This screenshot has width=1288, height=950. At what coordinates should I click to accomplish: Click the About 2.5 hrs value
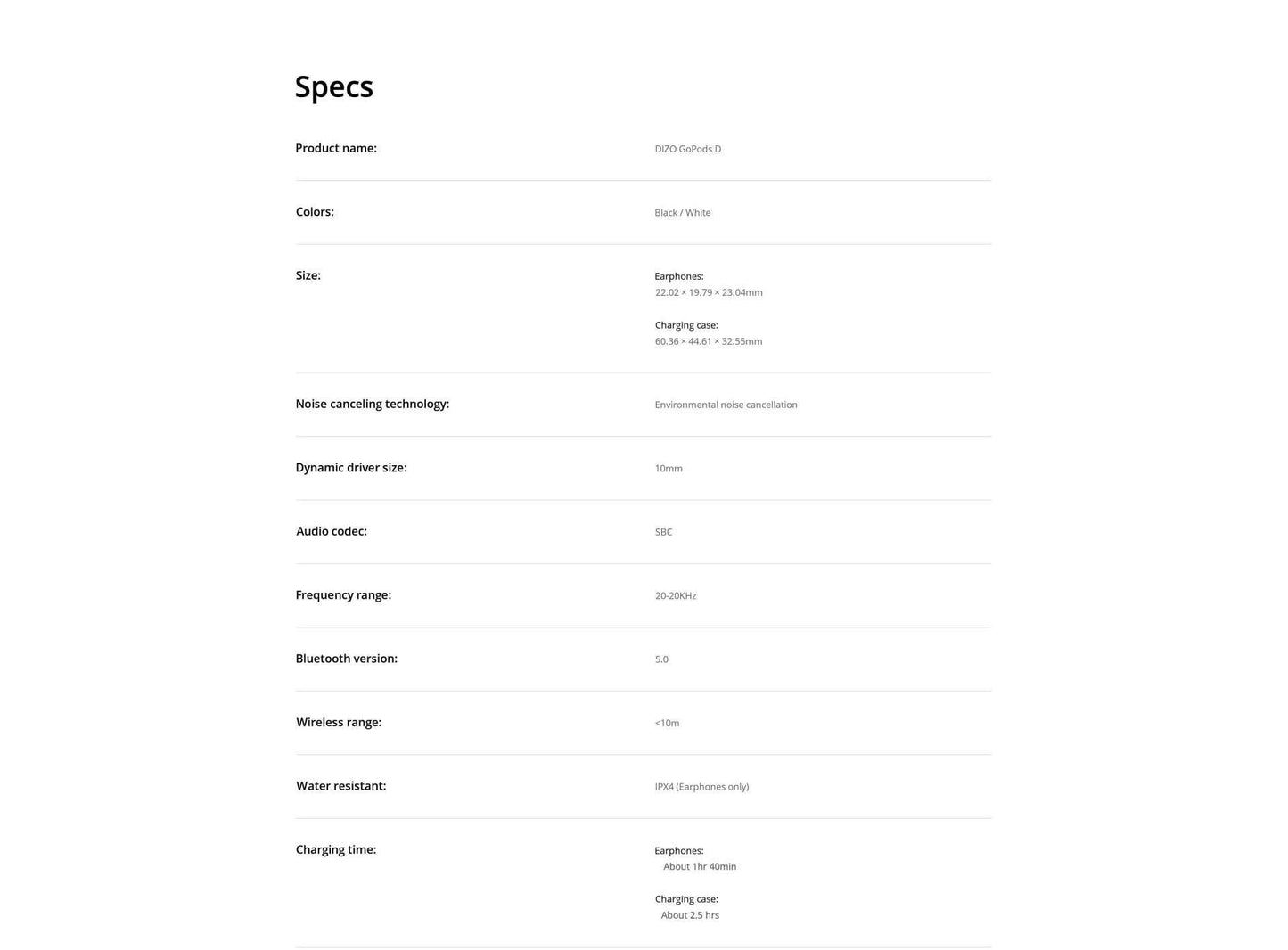(x=690, y=915)
